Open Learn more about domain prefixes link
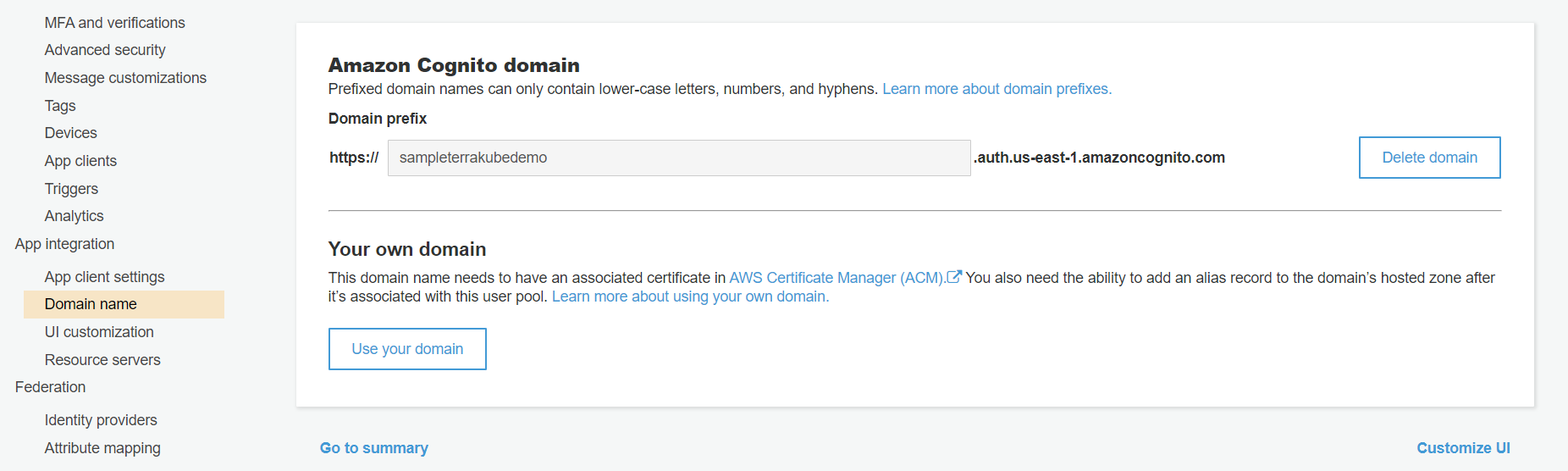The width and height of the screenshot is (1568, 471). (997, 89)
